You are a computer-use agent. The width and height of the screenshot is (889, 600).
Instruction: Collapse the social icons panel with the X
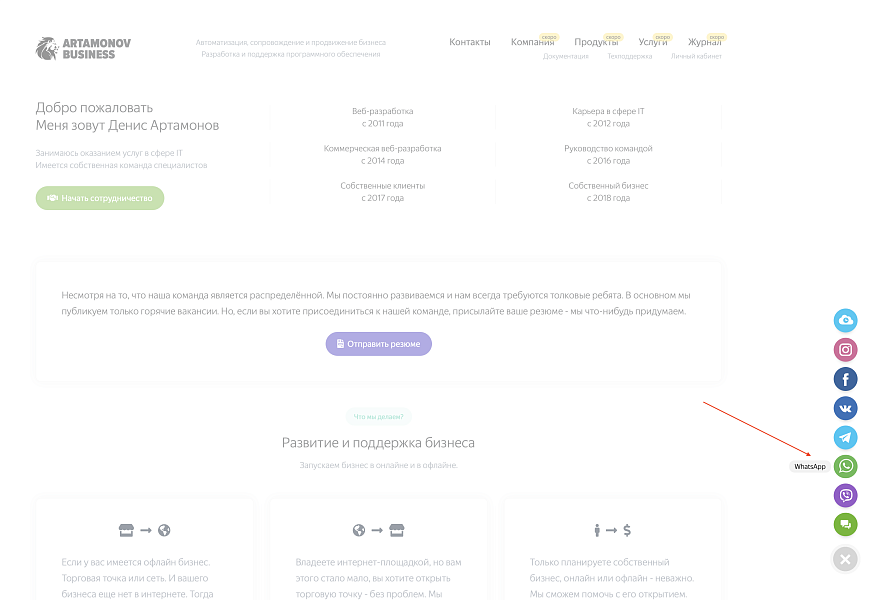[845, 559]
